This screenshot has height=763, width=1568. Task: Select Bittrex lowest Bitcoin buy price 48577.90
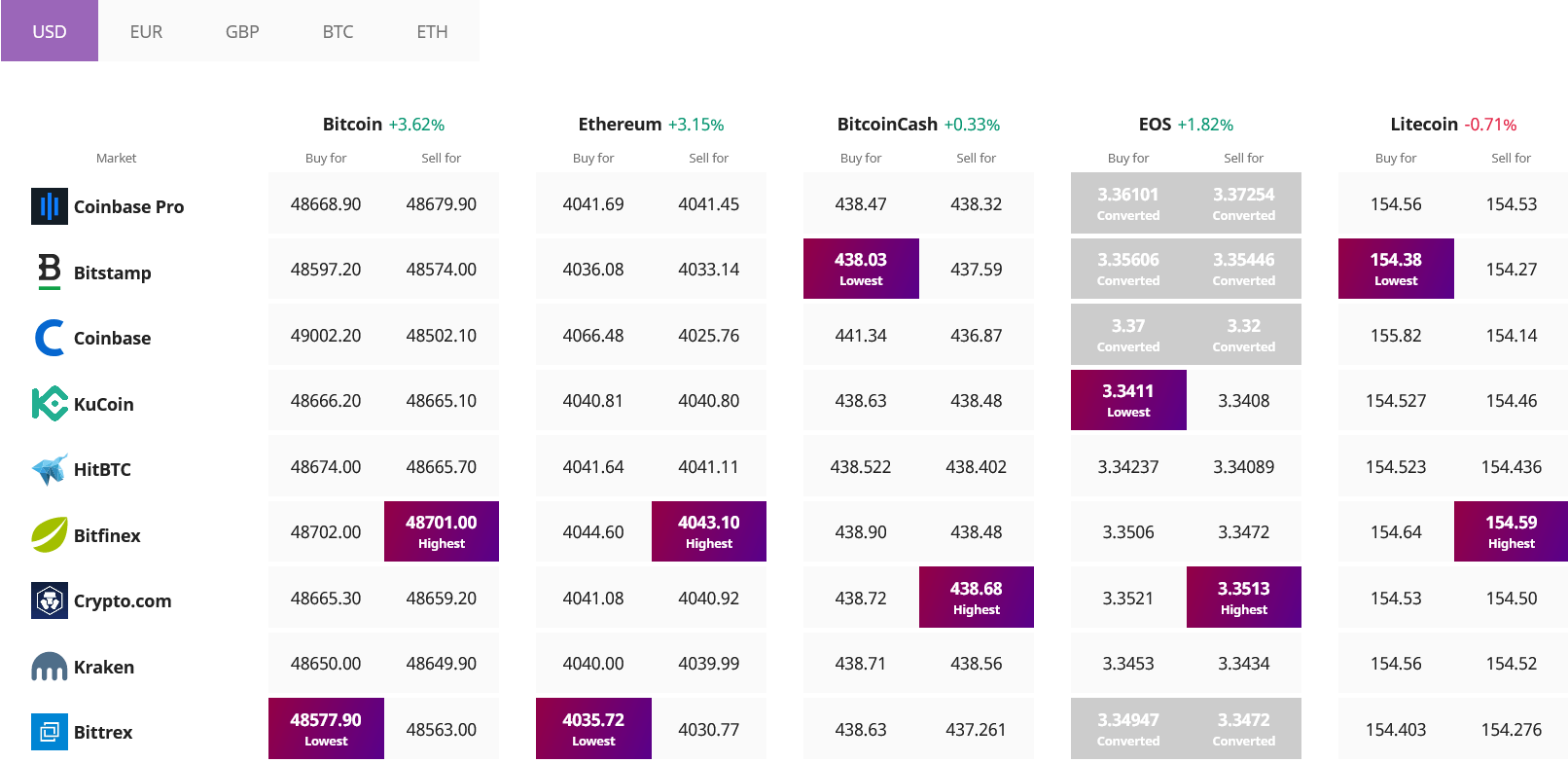tap(326, 728)
